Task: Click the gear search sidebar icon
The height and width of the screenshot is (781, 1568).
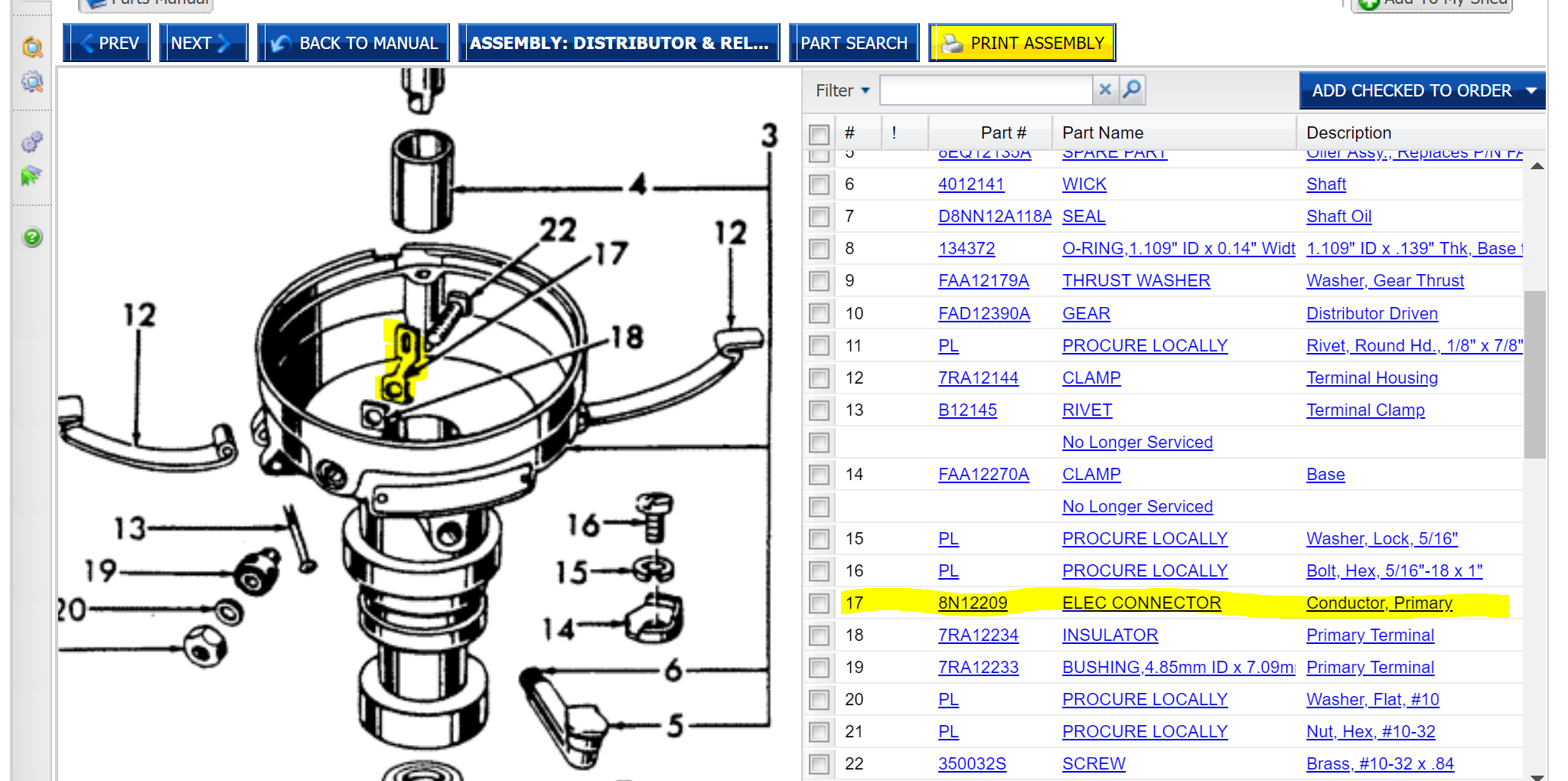Action: (32, 81)
